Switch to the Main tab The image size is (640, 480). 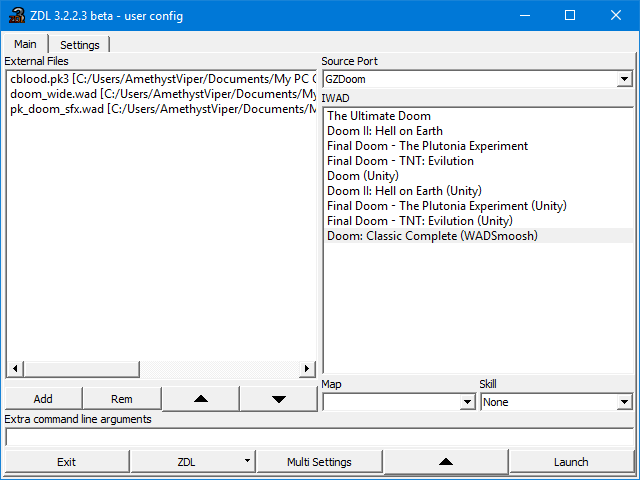click(25, 44)
